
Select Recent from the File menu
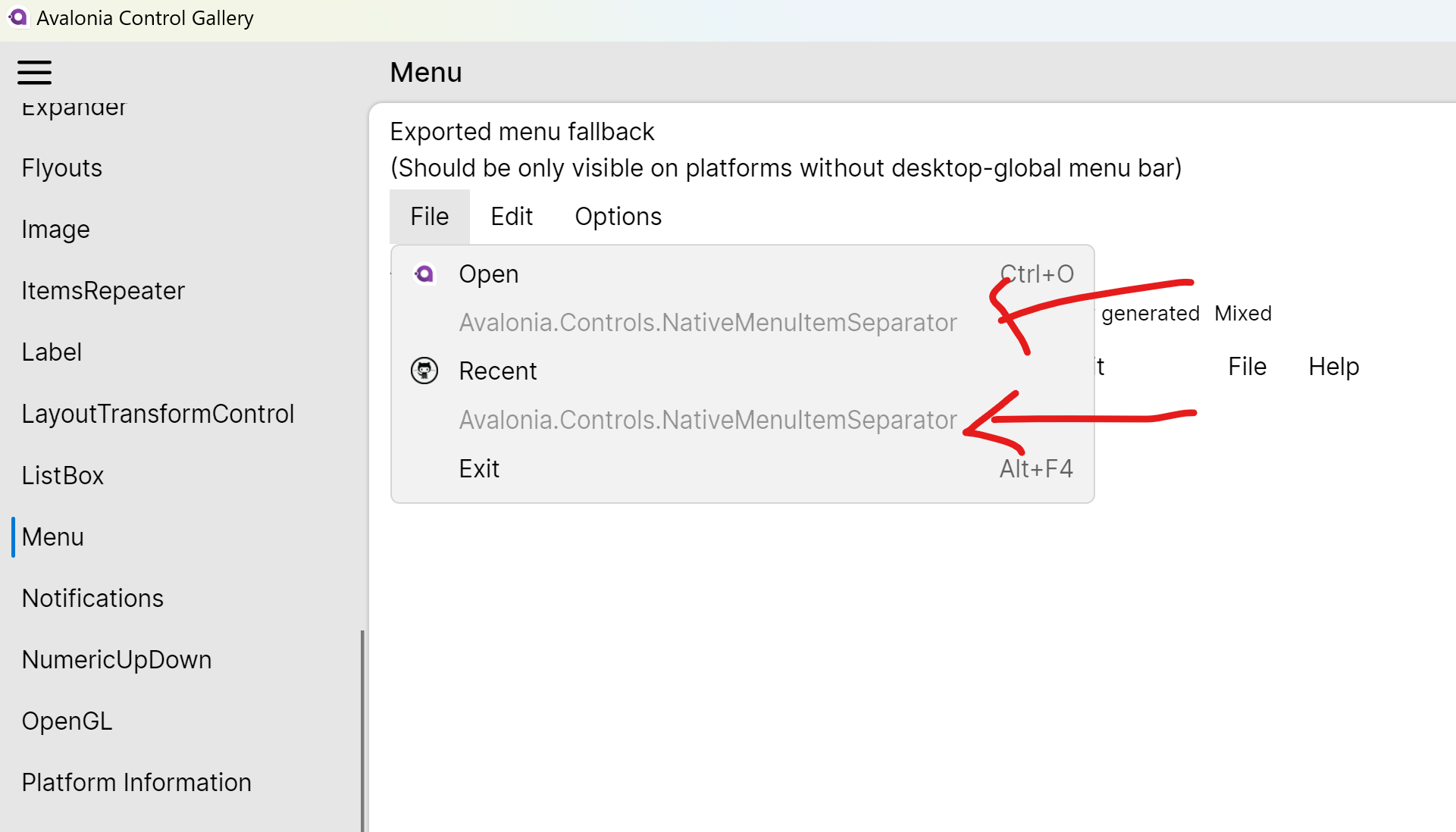pos(498,371)
